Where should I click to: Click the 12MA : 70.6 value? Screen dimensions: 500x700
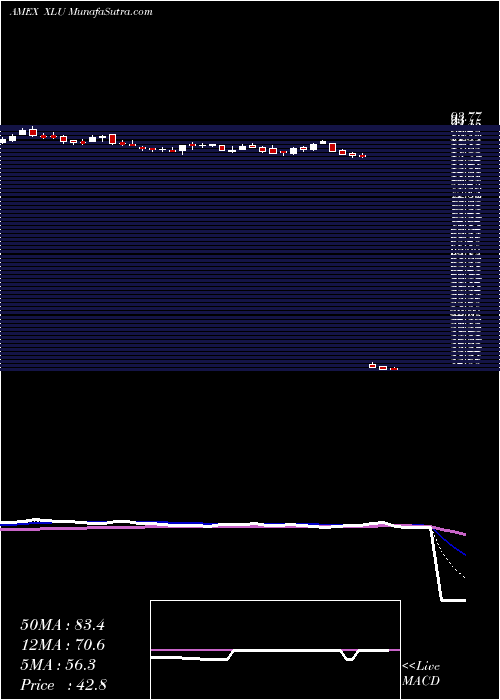pyautogui.click(x=62, y=645)
